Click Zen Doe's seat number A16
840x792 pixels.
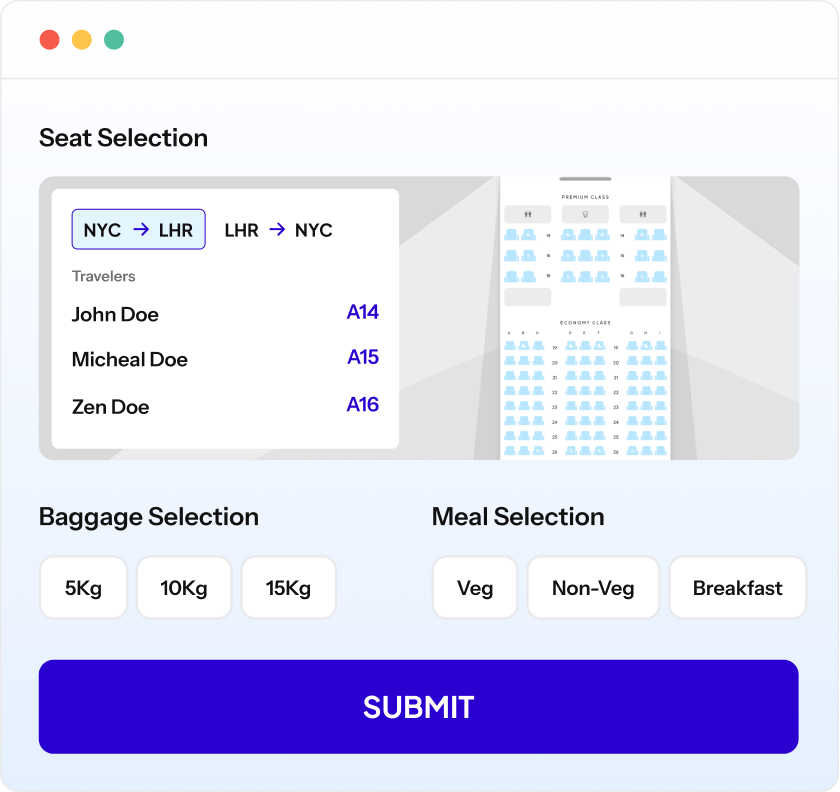(x=363, y=405)
